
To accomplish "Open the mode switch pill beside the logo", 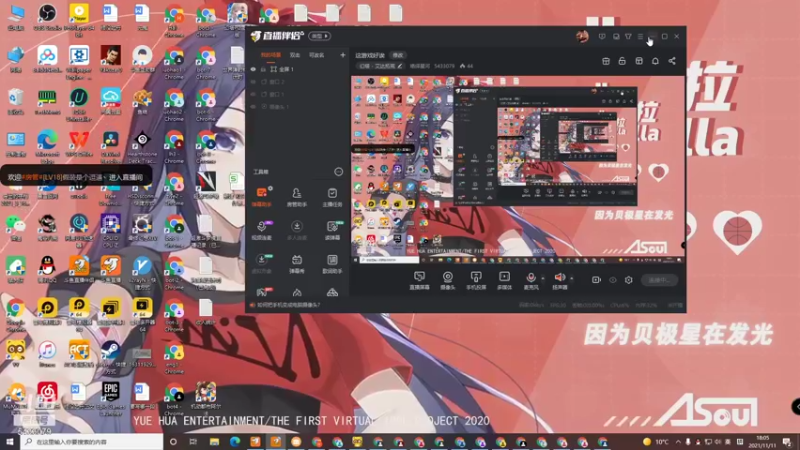I will (x=320, y=36).
